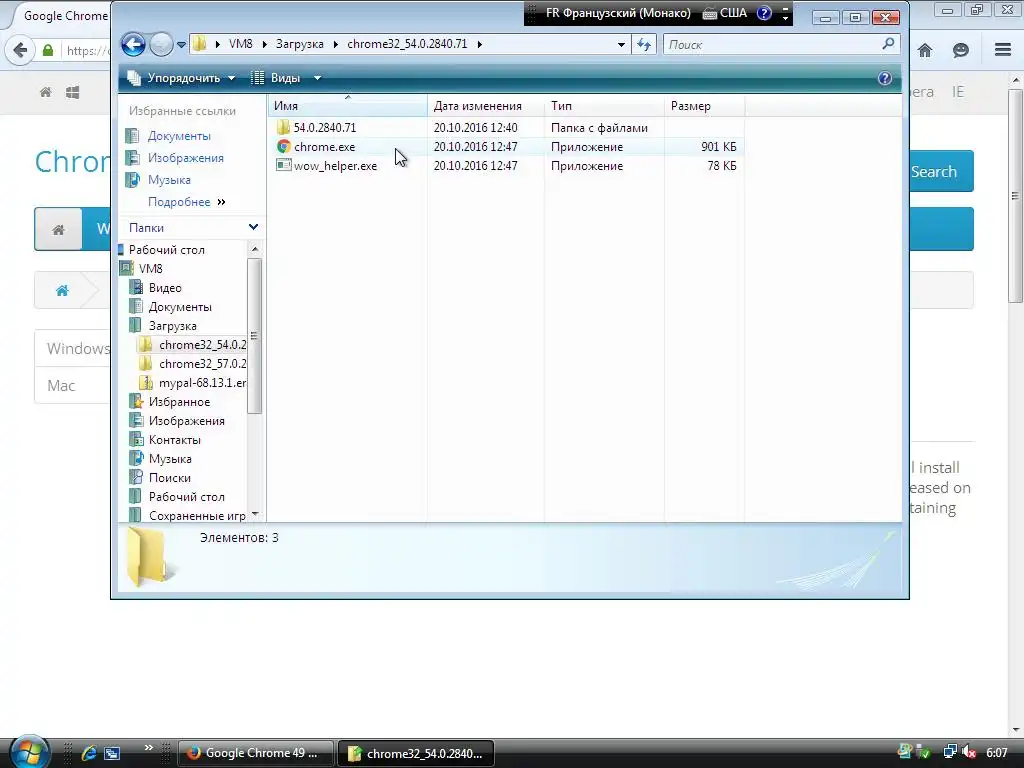The image size is (1024, 768).
Task: Select Контакты in folder tree
Action: coord(174,440)
